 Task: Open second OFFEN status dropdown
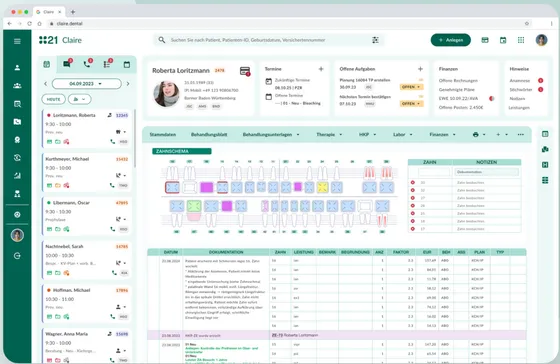tap(411, 104)
